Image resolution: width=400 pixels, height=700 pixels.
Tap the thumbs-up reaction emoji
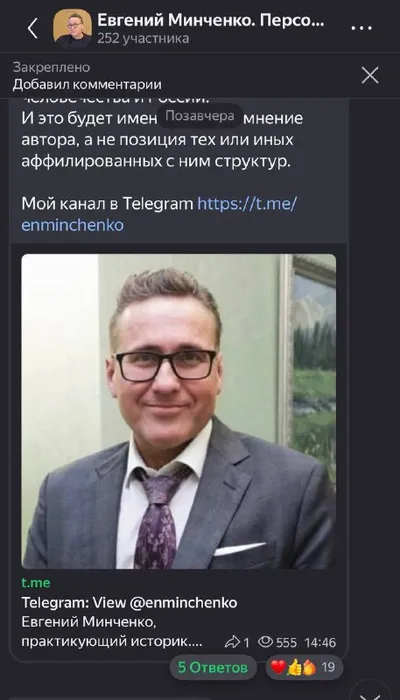[x=294, y=668]
